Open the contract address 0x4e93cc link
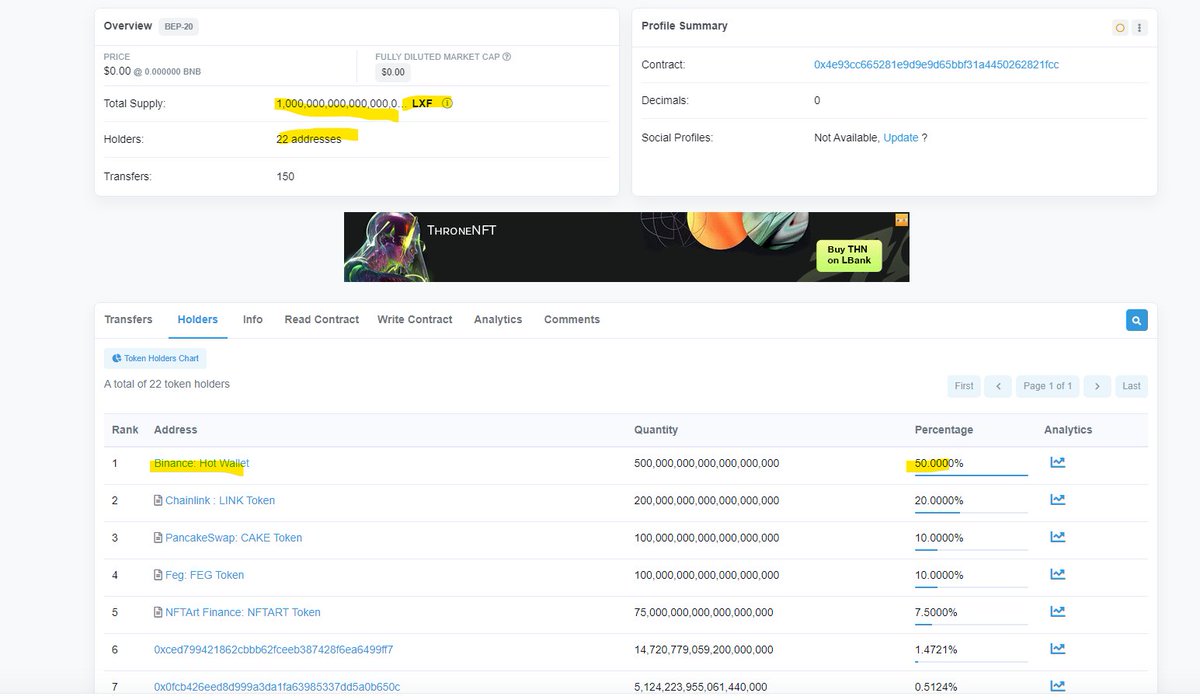Viewport: 1200px width, 700px height. coord(936,64)
